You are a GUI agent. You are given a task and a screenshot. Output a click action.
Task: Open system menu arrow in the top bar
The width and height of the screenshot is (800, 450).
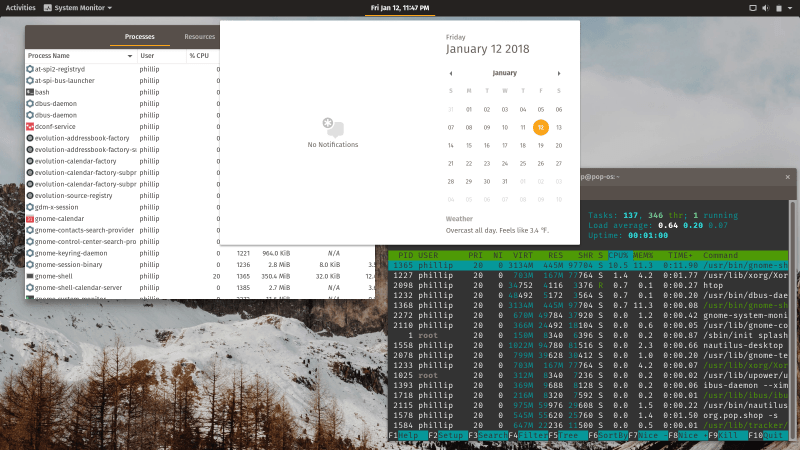[x=790, y=8]
